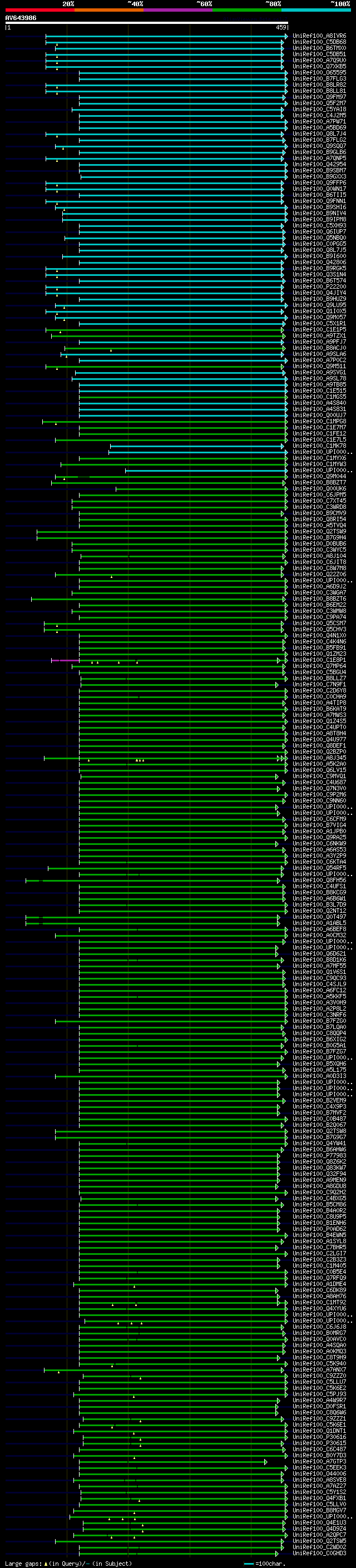Select the label UniRef100_C5YA18
The image size is (356, 1568).
(319, 110)
